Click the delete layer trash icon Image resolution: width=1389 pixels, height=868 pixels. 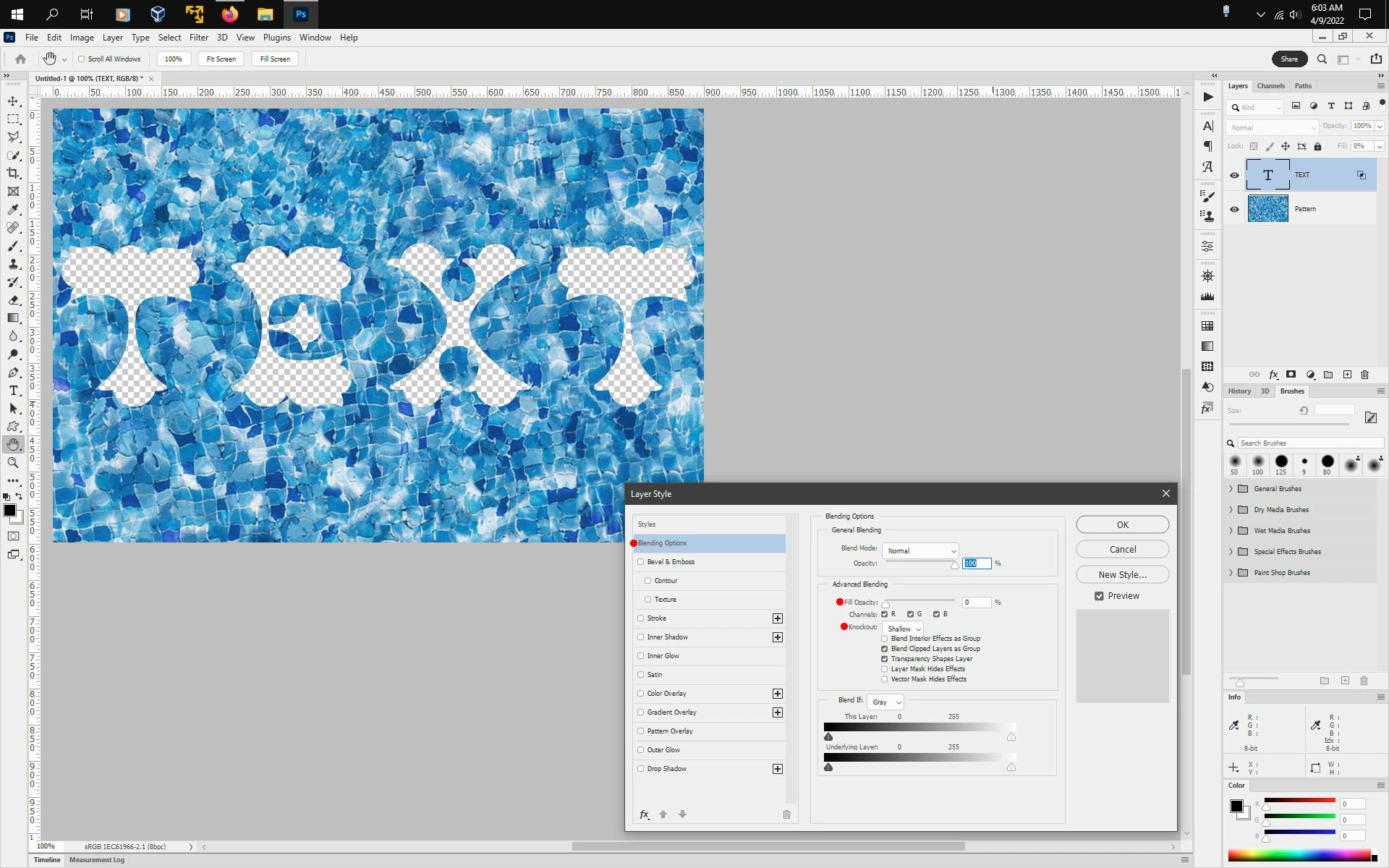pyautogui.click(x=1364, y=375)
